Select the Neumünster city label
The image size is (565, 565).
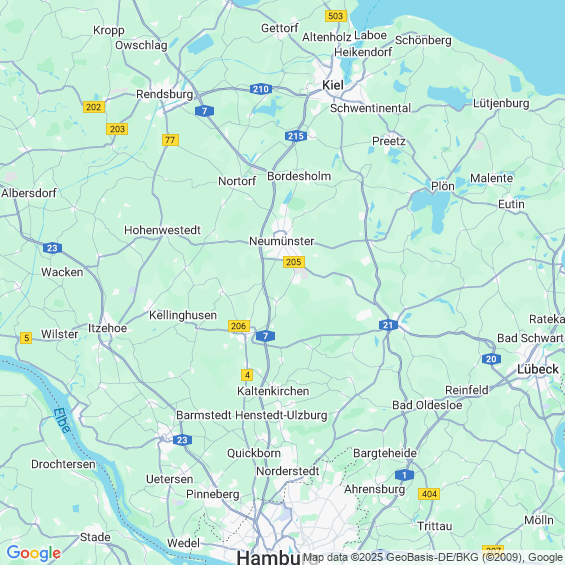click(x=282, y=241)
